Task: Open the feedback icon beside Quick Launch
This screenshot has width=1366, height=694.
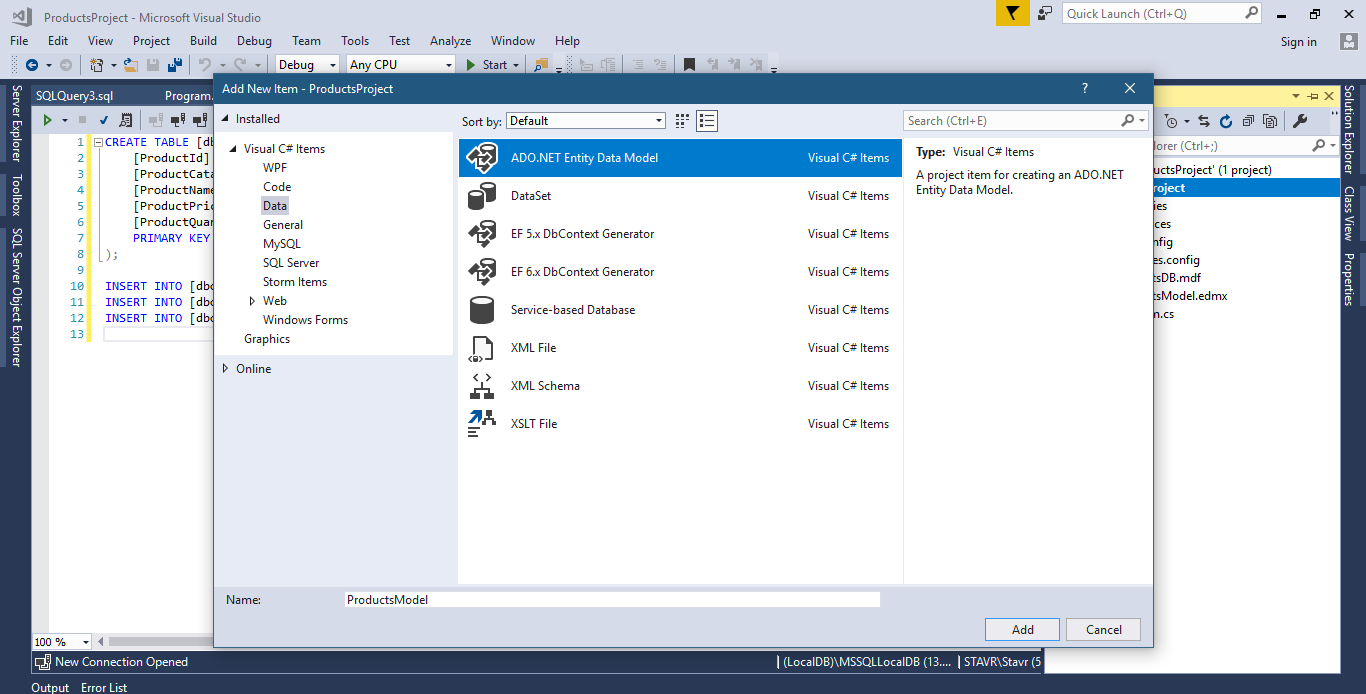Action: pyautogui.click(x=1045, y=13)
